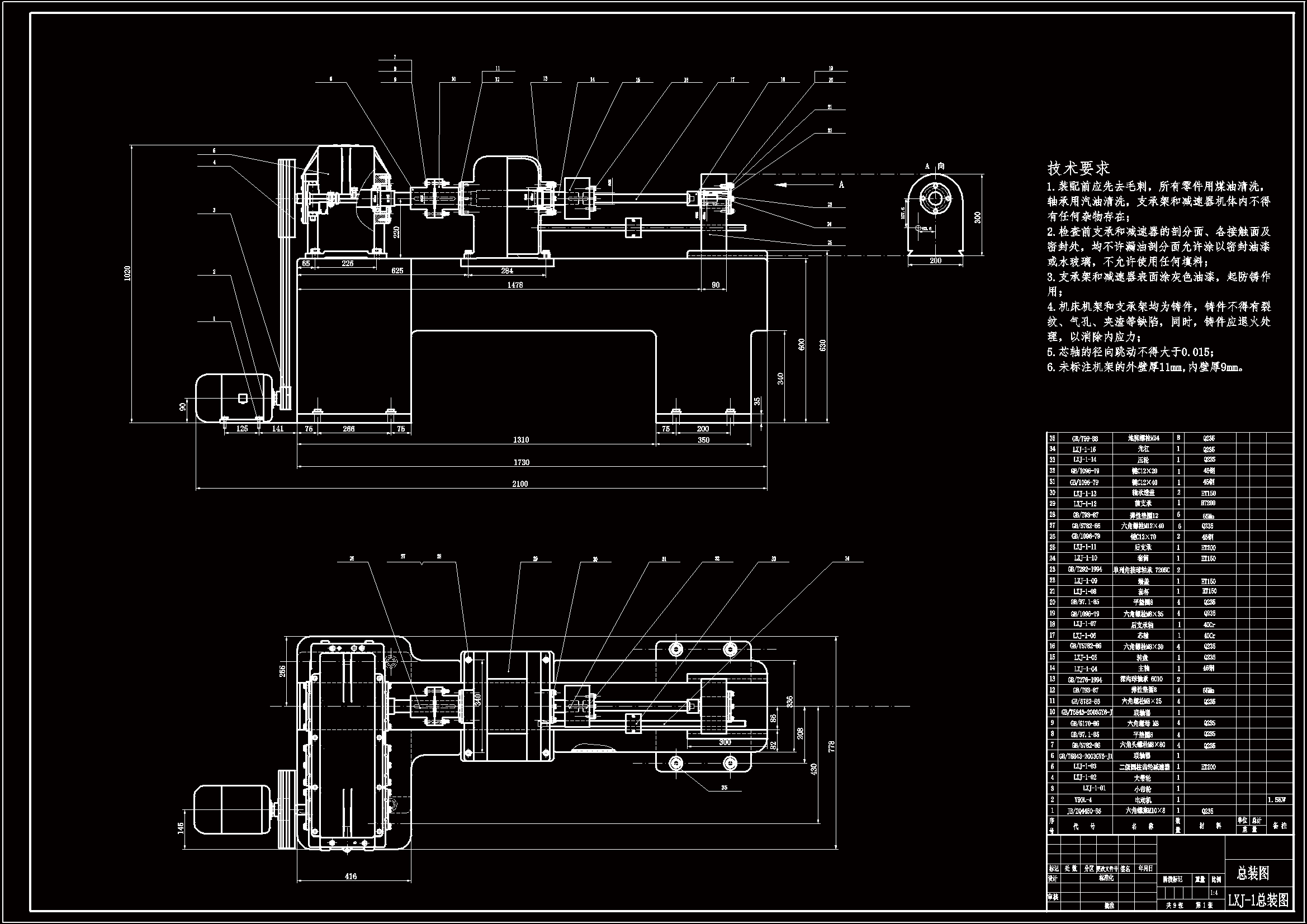Select the 1020 vertical height dimension
This screenshot has height=924, width=1307.
pos(127,273)
